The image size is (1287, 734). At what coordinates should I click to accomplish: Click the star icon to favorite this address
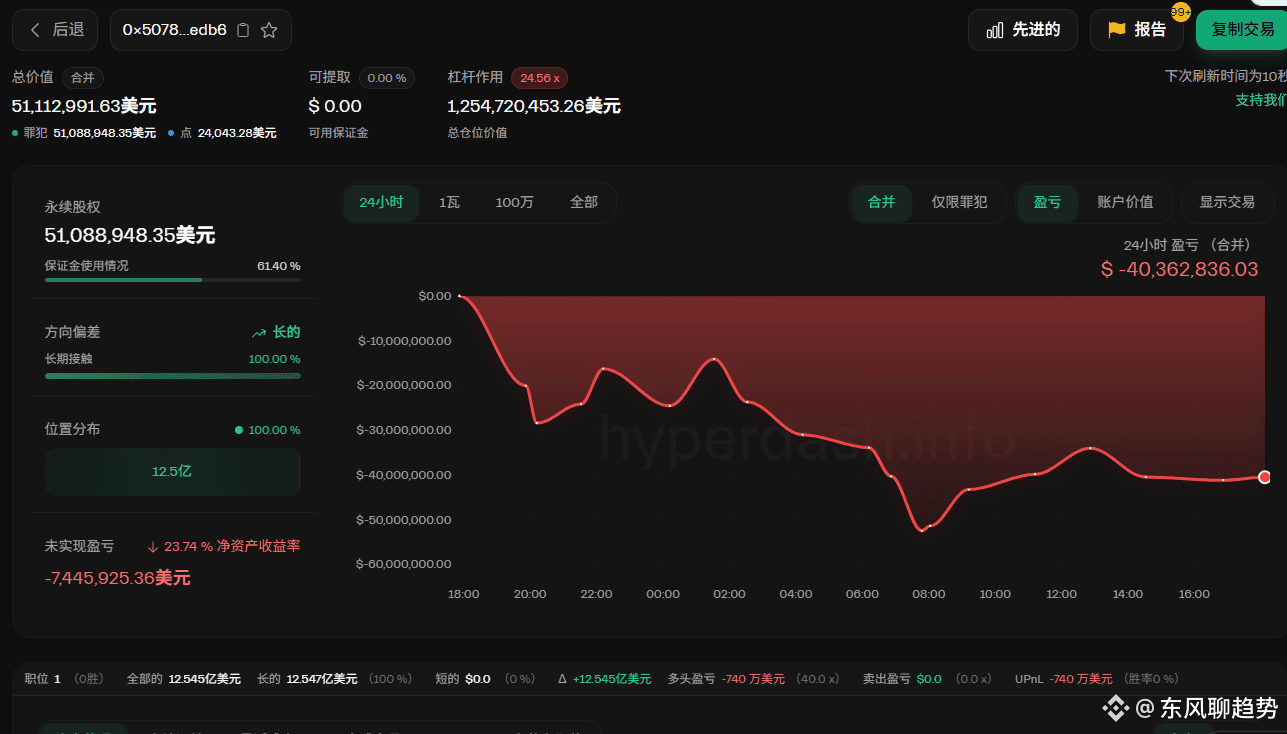[268, 30]
